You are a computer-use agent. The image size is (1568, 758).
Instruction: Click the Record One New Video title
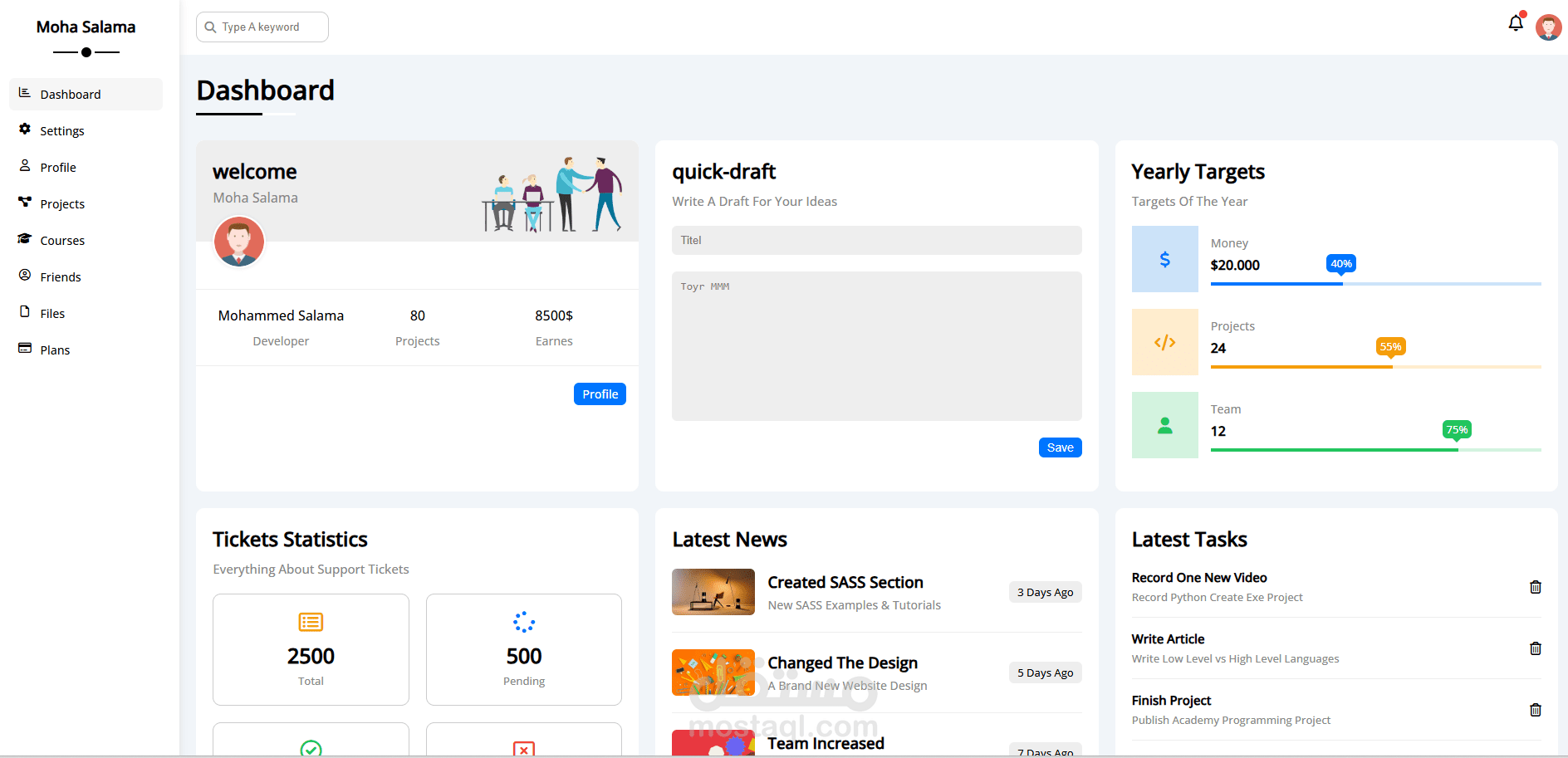click(x=1199, y=577)
